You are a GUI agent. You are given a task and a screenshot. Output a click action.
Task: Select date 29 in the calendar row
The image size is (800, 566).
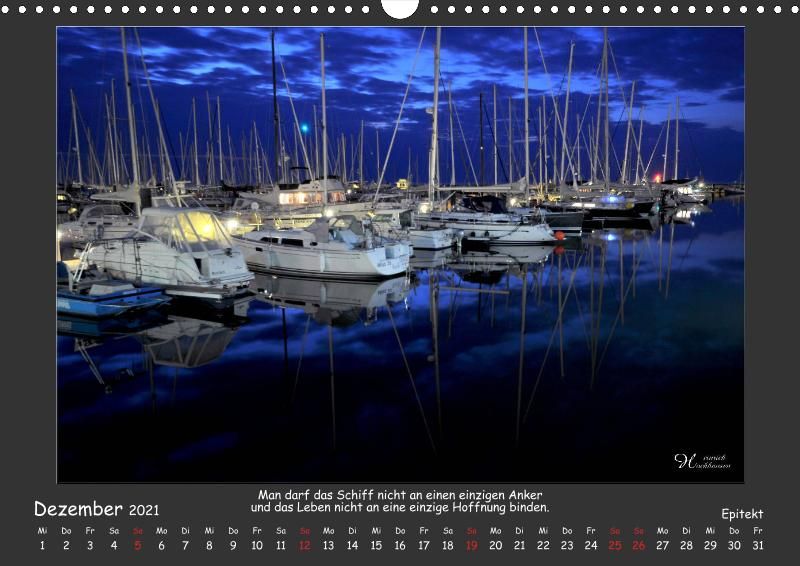[710, 545]
